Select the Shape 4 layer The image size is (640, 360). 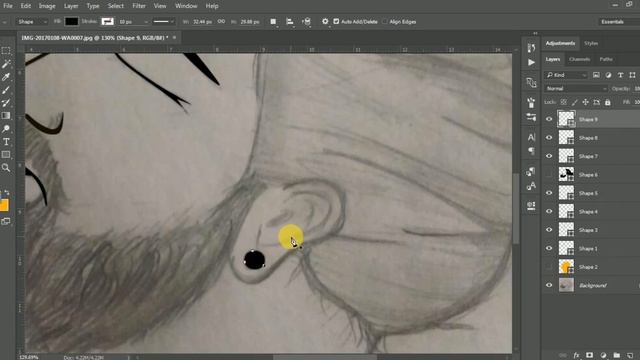click(591, 211)
